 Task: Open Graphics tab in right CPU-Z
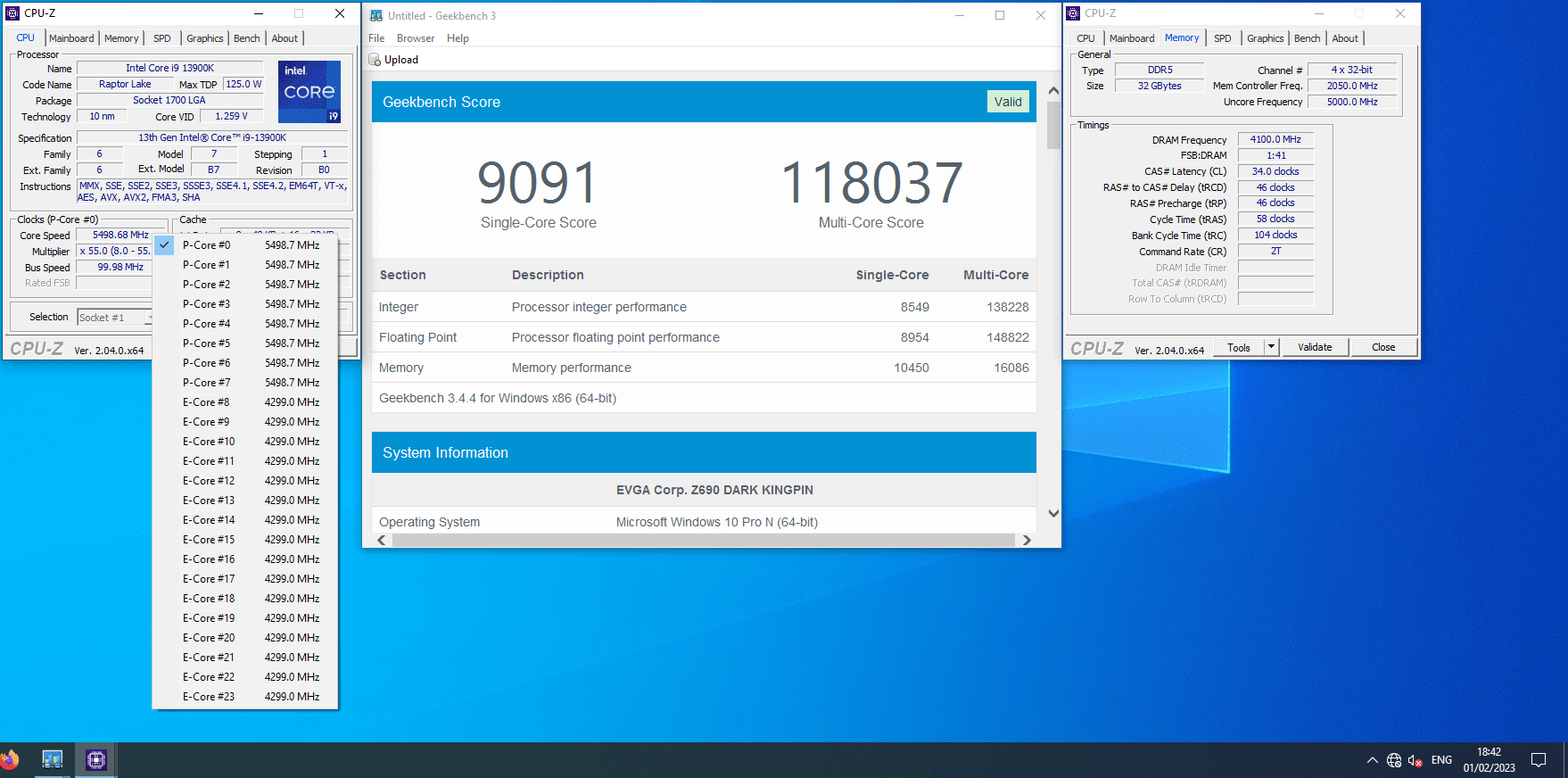(1266, 38)
